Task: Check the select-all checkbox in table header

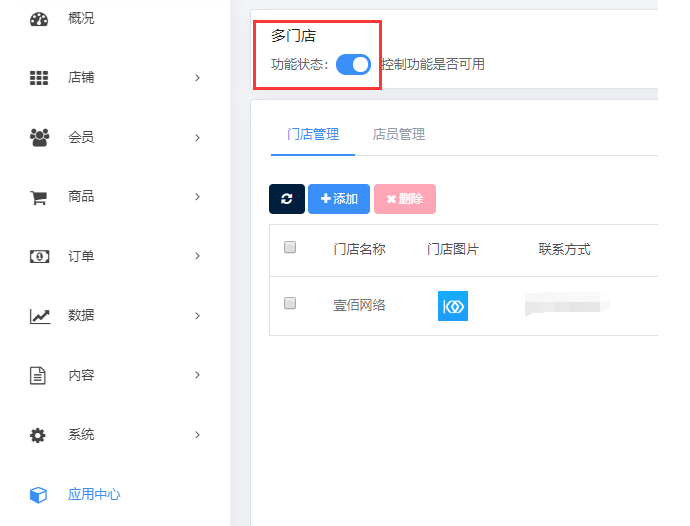Action: coord(290,248)
